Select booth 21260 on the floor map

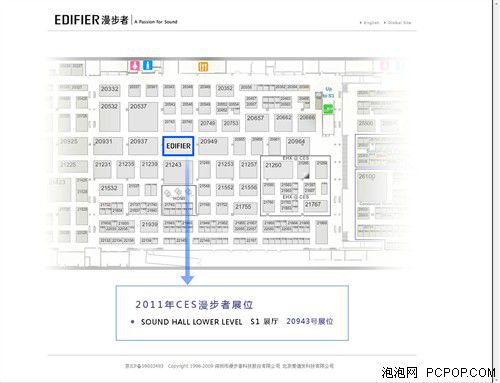click(x=278, y=170)
